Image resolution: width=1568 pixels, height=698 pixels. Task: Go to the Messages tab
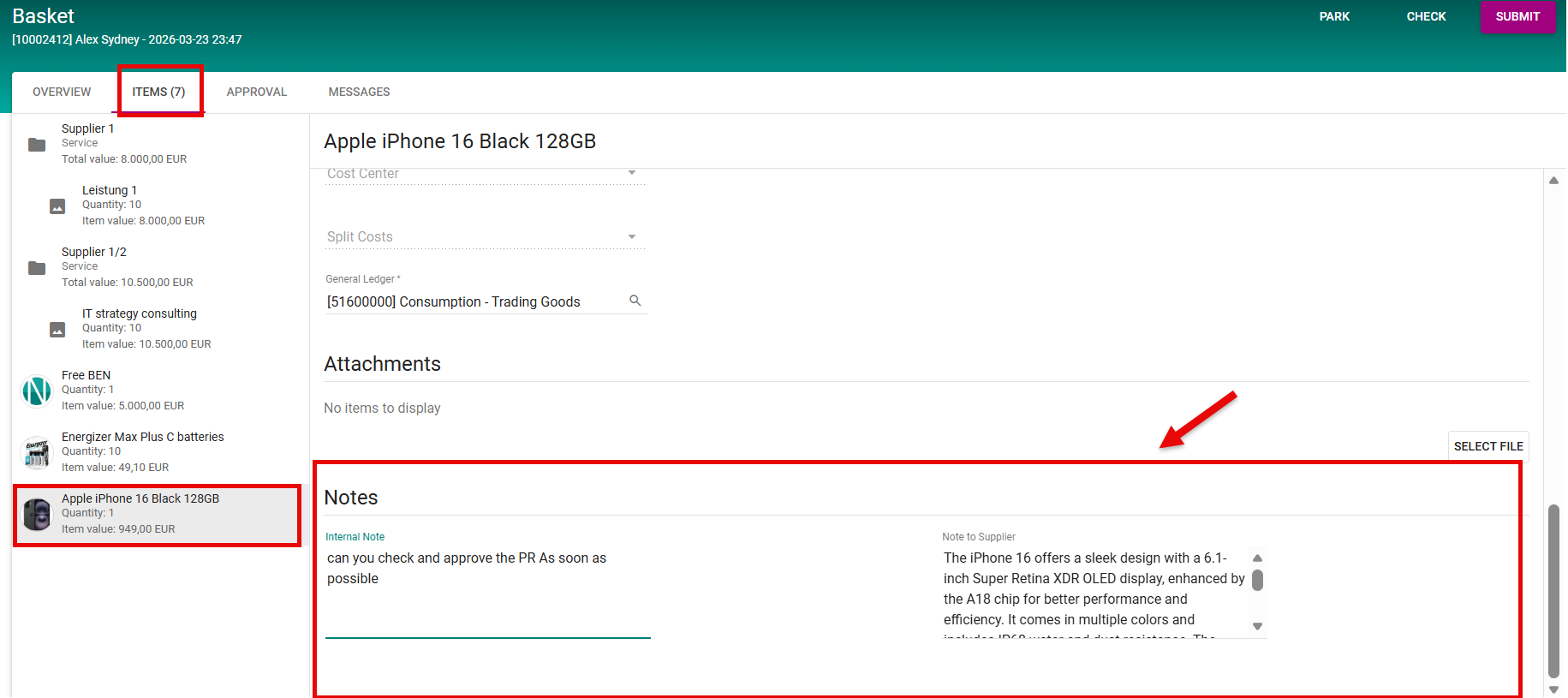click(359, 92)
